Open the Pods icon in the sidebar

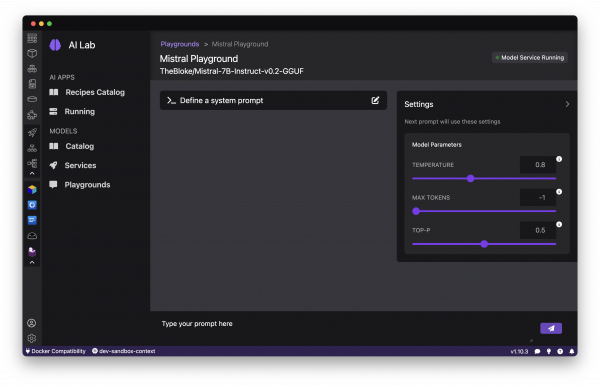pyautogui.click(x=32, y=69)
